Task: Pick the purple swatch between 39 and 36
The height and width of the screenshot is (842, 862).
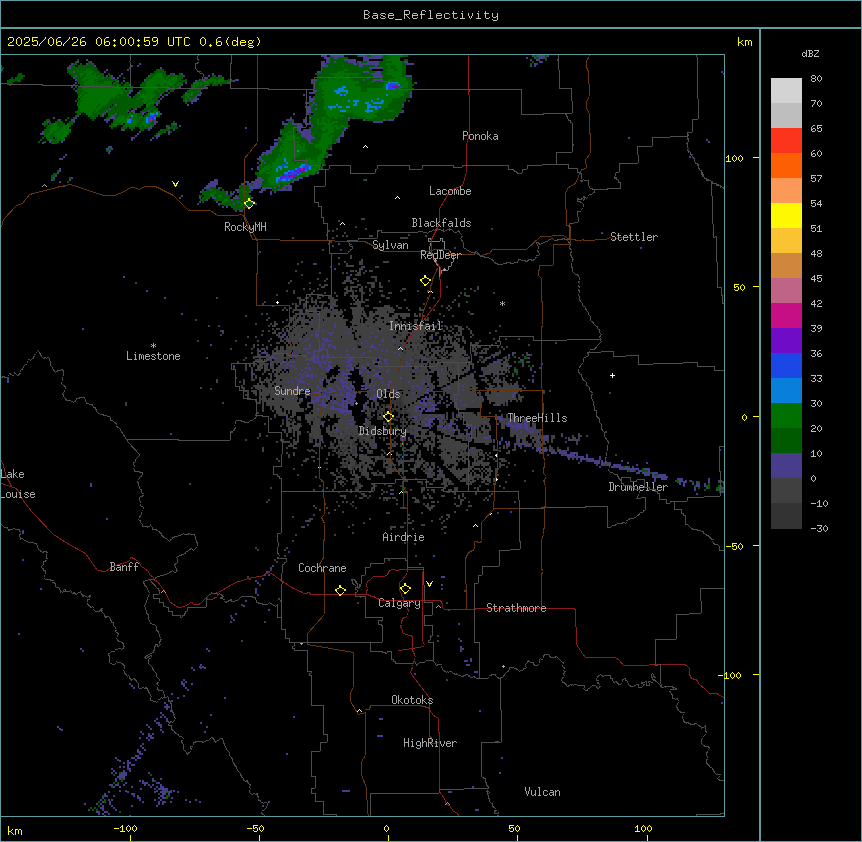Action: pyautogui.click(x=786, y=341)
